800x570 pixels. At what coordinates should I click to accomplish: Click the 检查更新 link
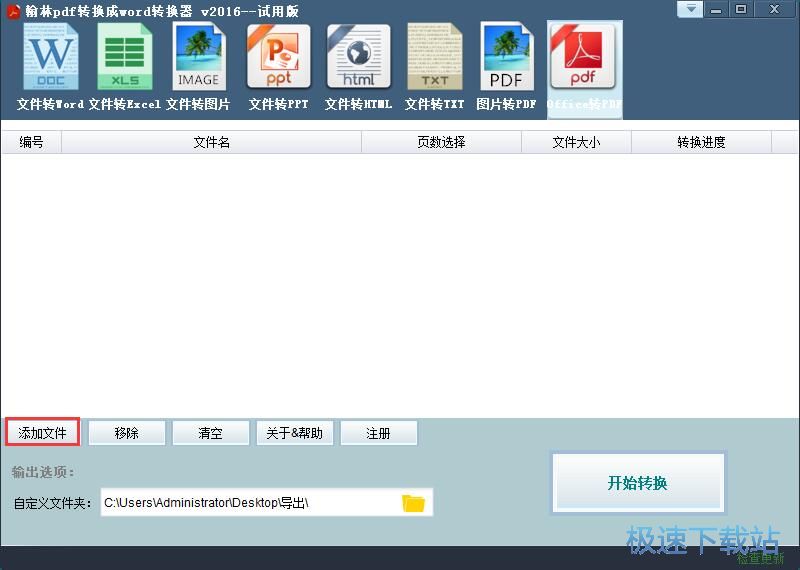coord(760,559)
